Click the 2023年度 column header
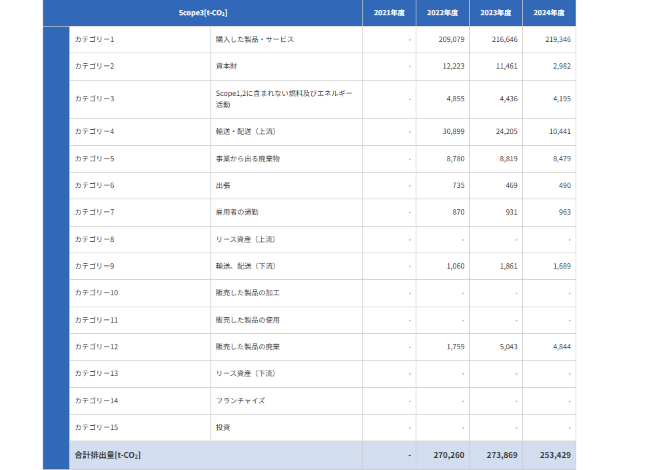645x470 pixels. (496, 13)
